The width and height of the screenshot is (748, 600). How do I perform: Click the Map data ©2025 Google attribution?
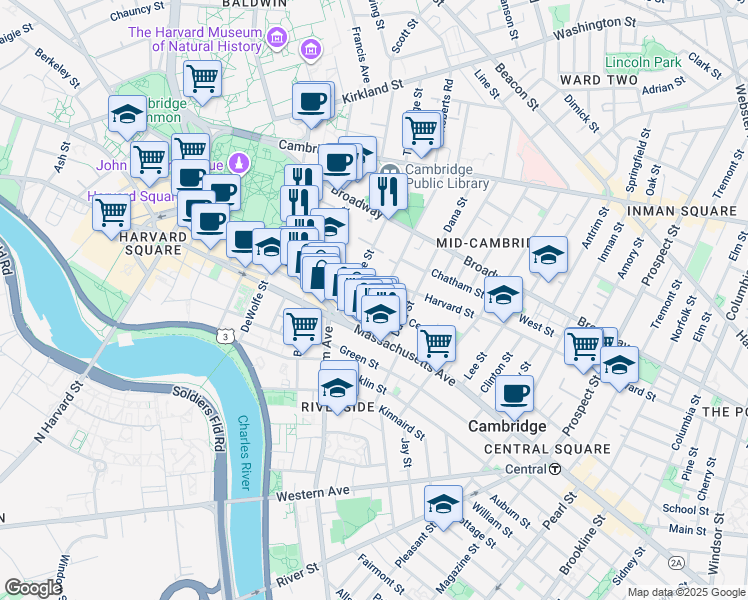click(686, 593)
